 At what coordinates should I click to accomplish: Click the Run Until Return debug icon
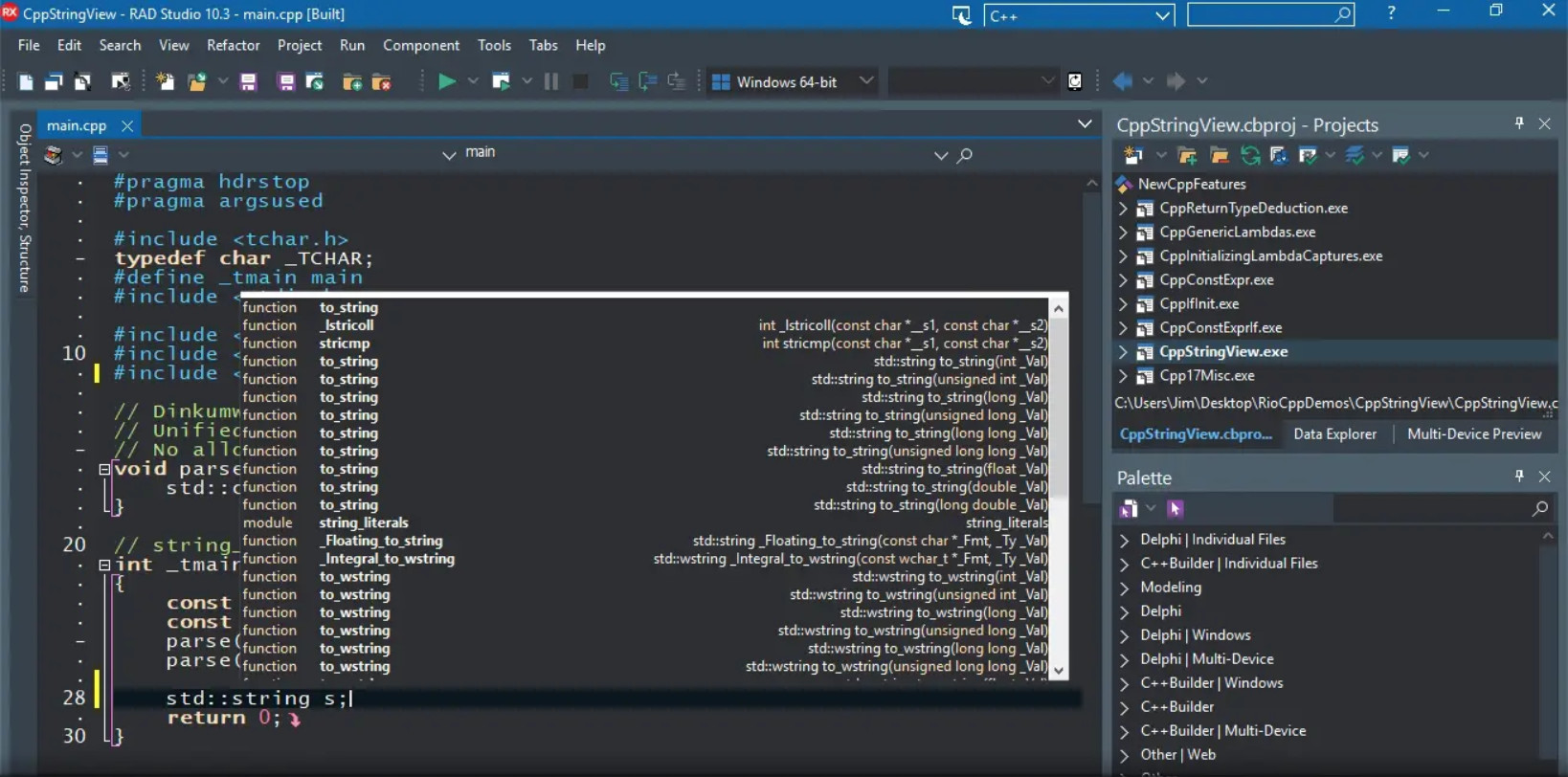pyautogui.click(x=677, y=81)
